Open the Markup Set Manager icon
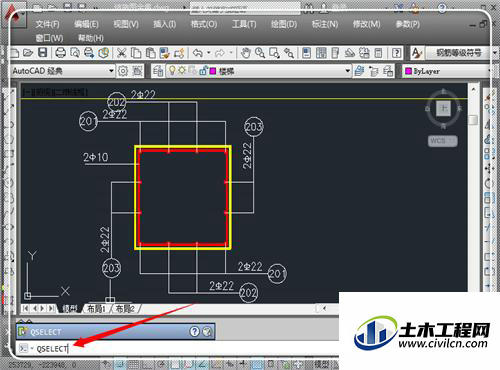Viewport: 500px width, 370px height. click(x=364, y=53)
